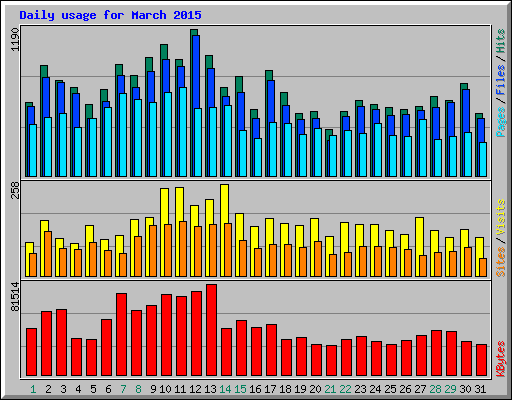The image size is (512, 400).
Task: Click day label 25 on the x-axis
Action: click(x=390, y=389)
